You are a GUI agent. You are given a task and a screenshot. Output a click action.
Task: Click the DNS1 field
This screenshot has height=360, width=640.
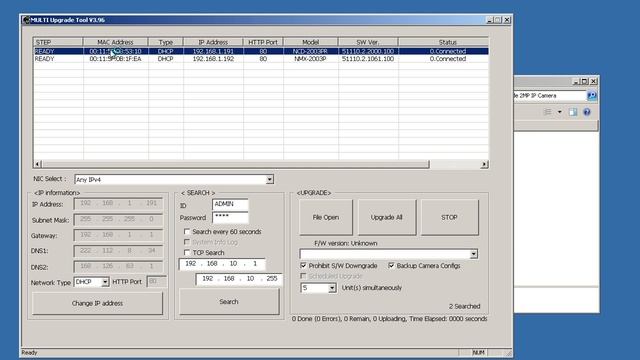[x=118, y=251]
